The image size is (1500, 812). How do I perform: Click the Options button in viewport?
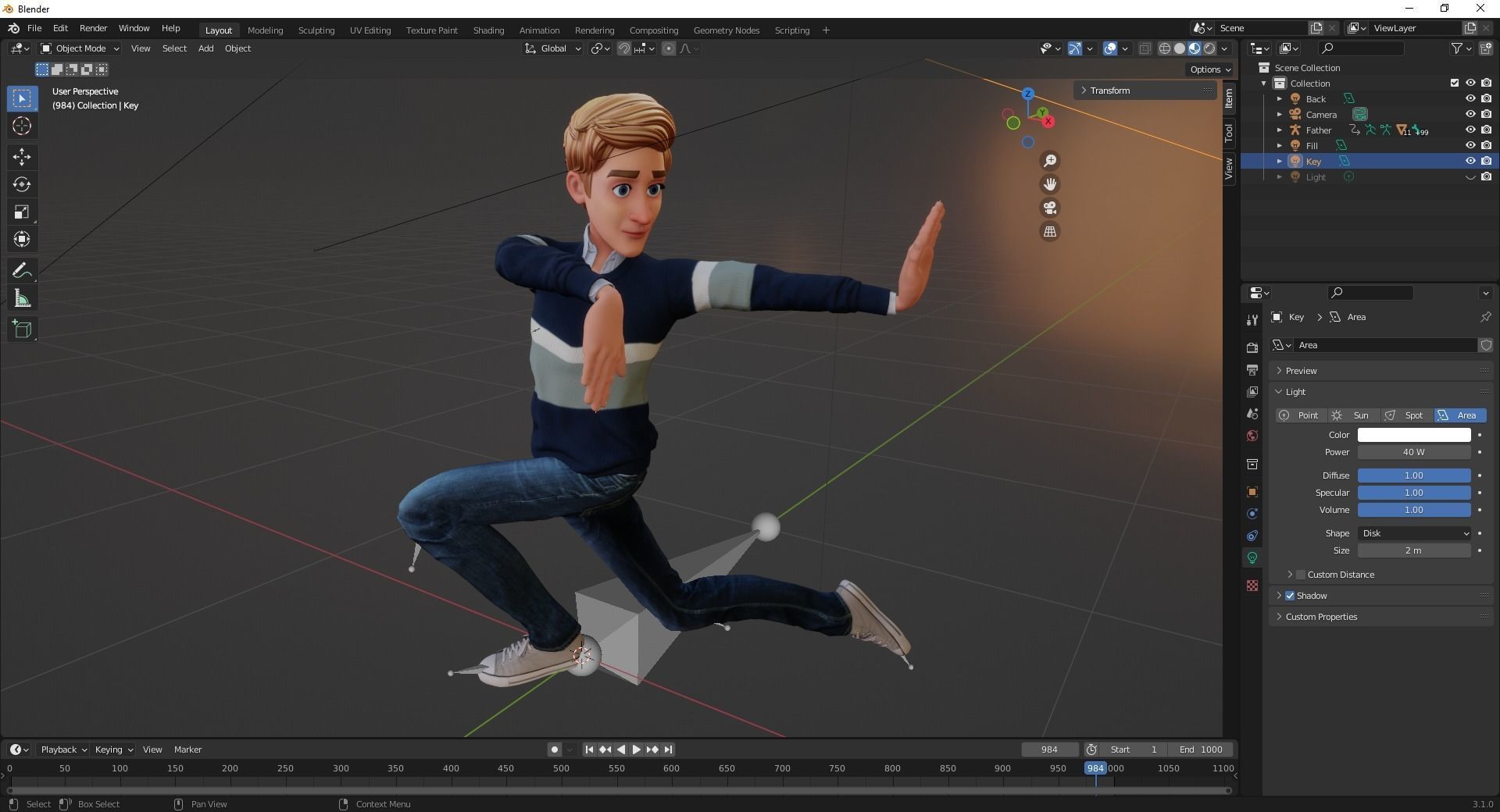[1209, 69]
